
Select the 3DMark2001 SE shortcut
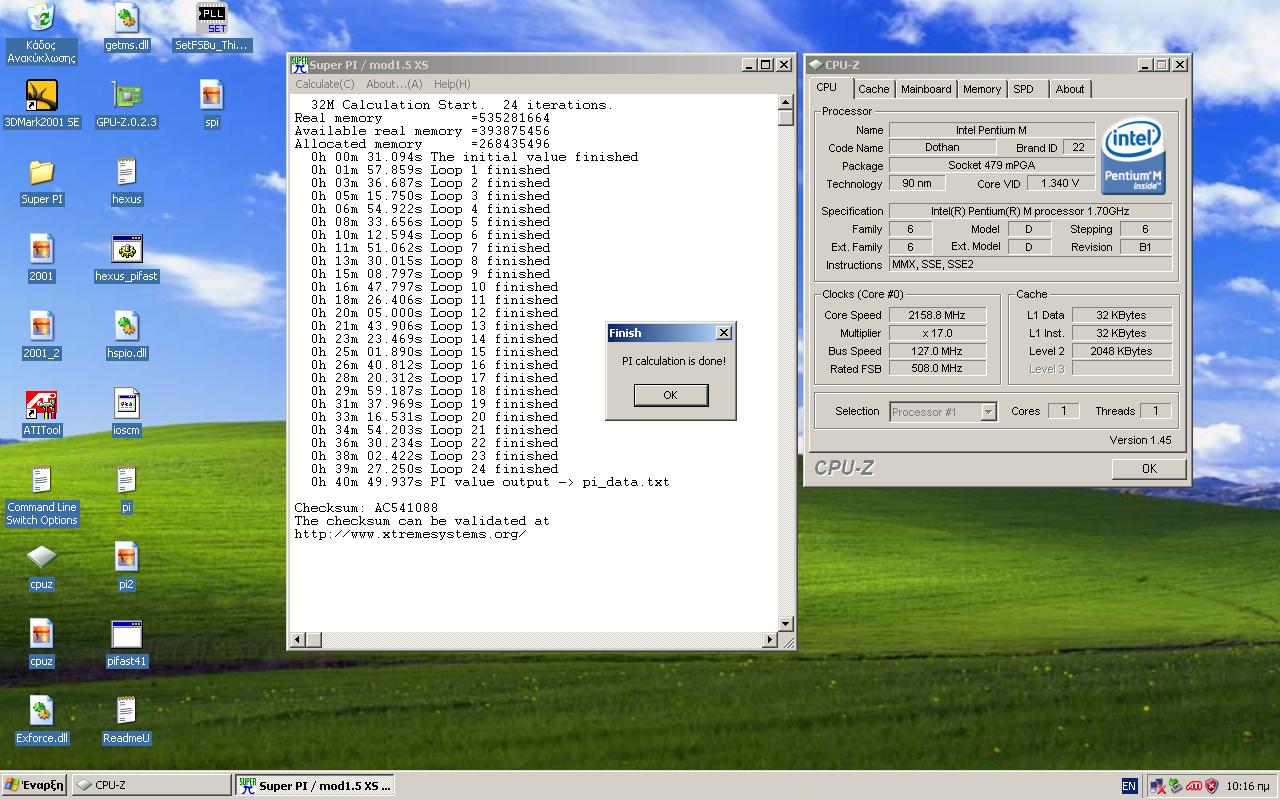coord(41,104)
